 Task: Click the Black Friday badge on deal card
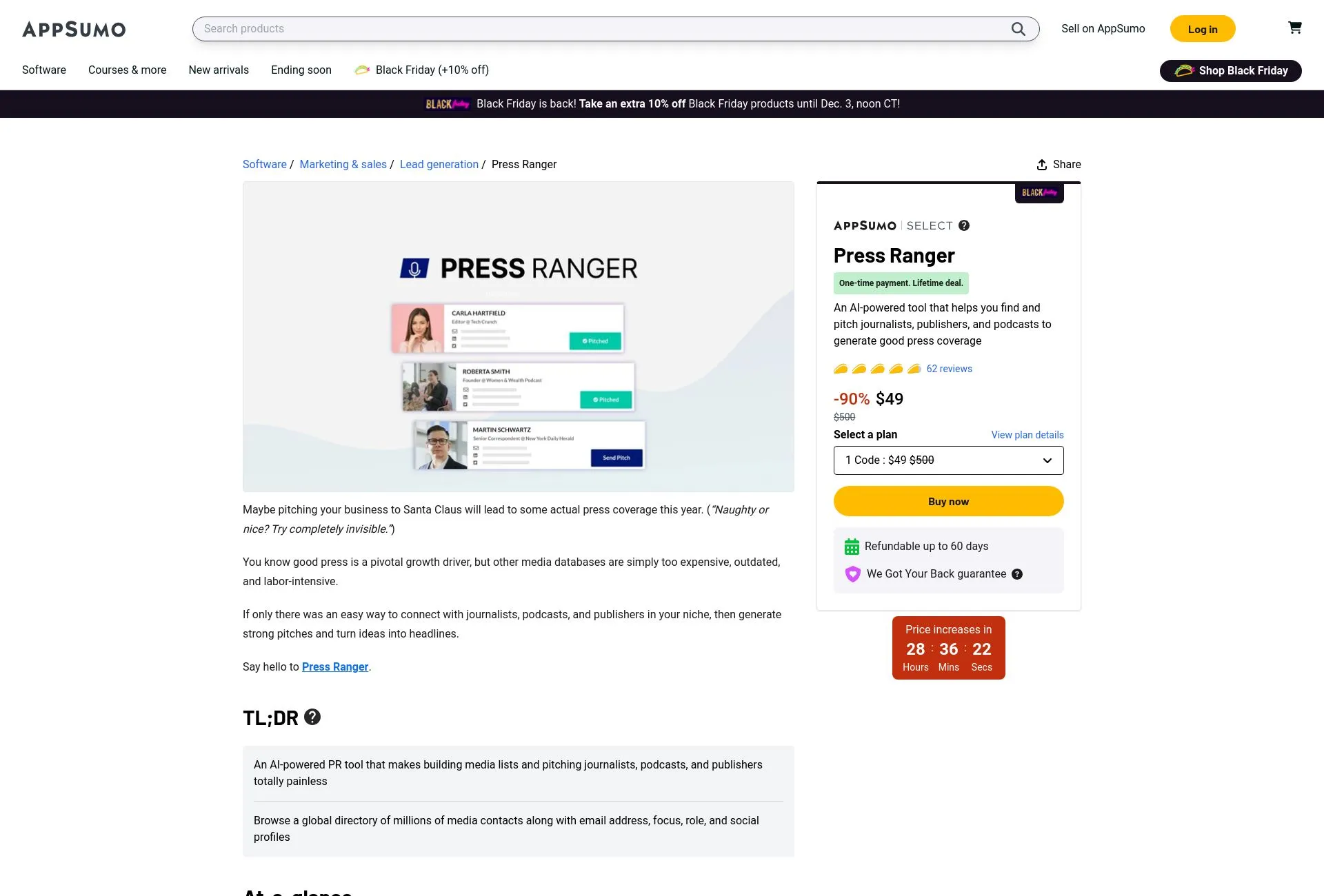pyautogui.click(x=1039, y=193)
